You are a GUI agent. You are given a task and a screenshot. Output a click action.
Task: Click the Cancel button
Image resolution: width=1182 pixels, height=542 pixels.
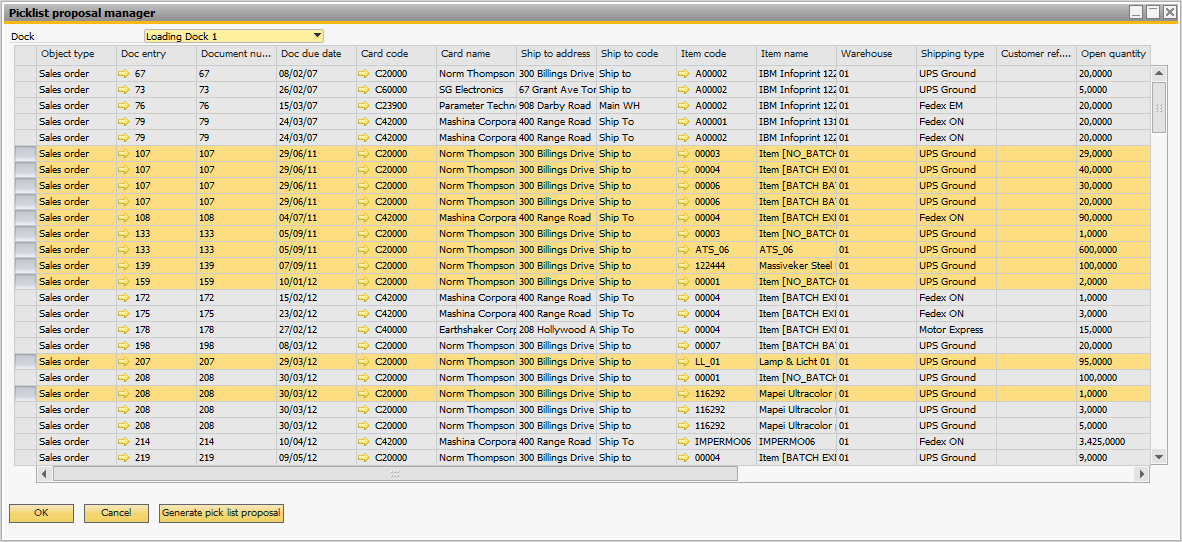point(116,513)
